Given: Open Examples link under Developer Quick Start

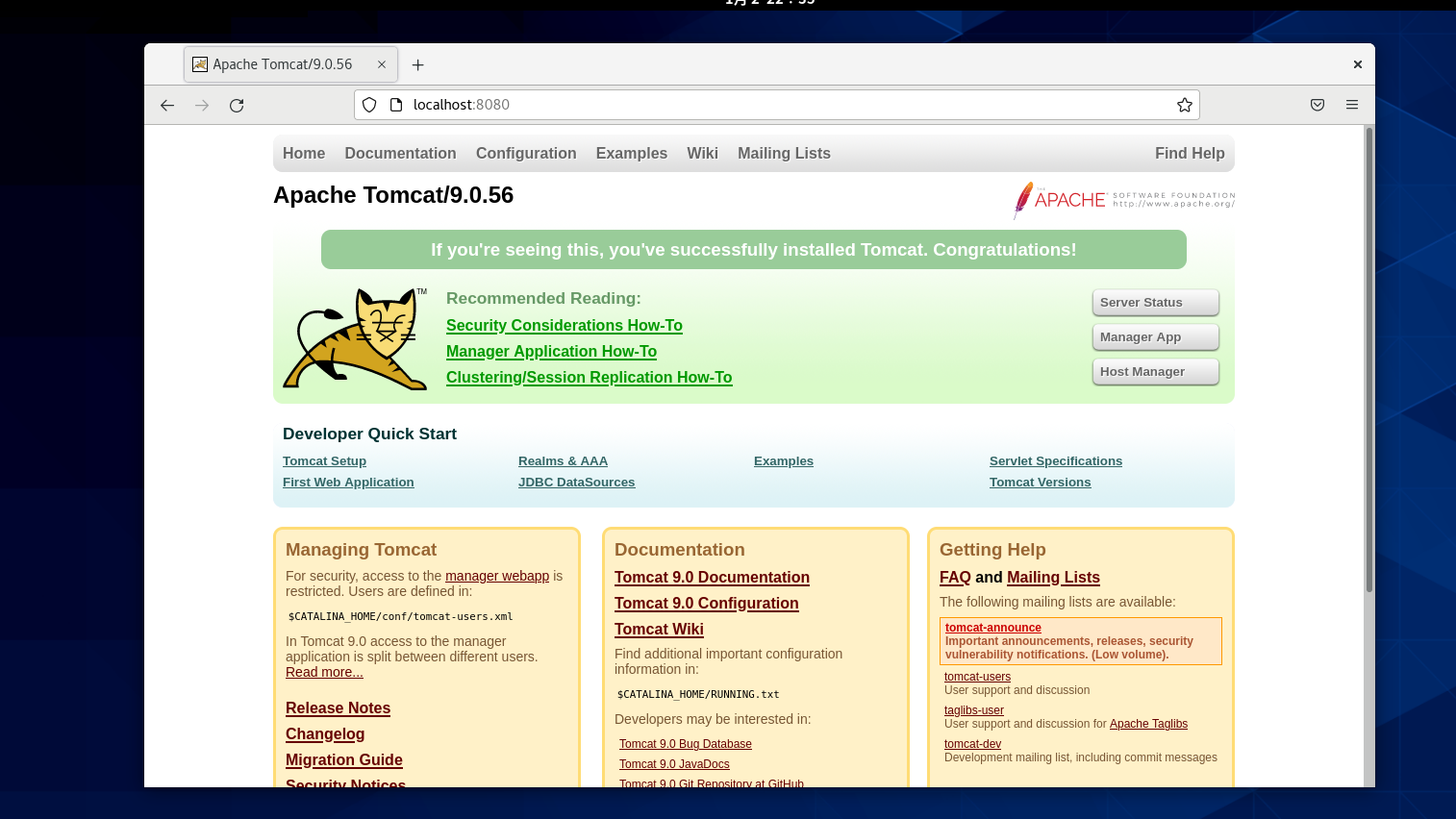Looking at the screenshot, I should [784, 461].
